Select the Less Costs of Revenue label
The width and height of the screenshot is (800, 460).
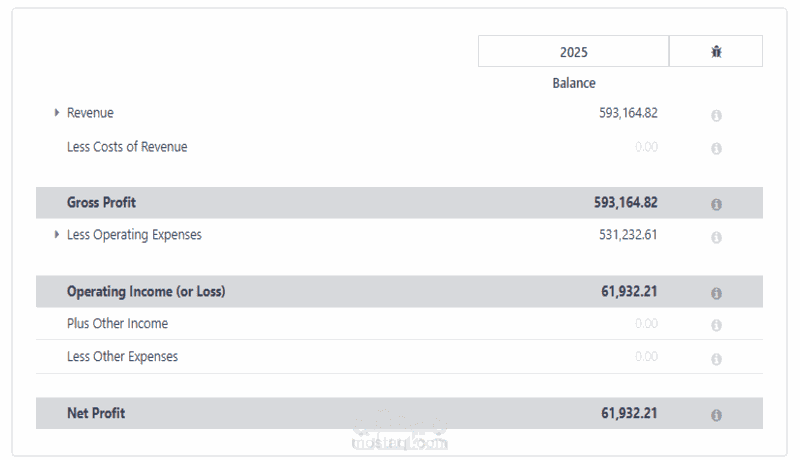[x=127, y=147]
